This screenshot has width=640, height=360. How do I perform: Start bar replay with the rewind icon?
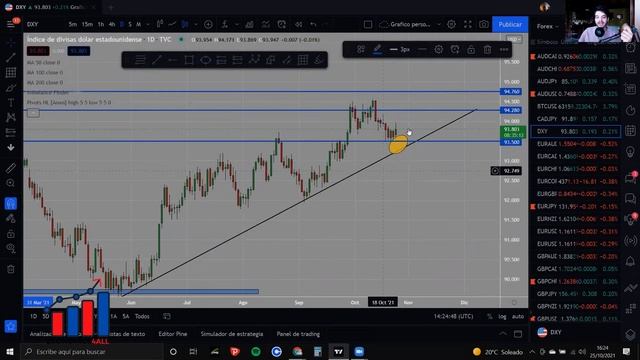298,24
